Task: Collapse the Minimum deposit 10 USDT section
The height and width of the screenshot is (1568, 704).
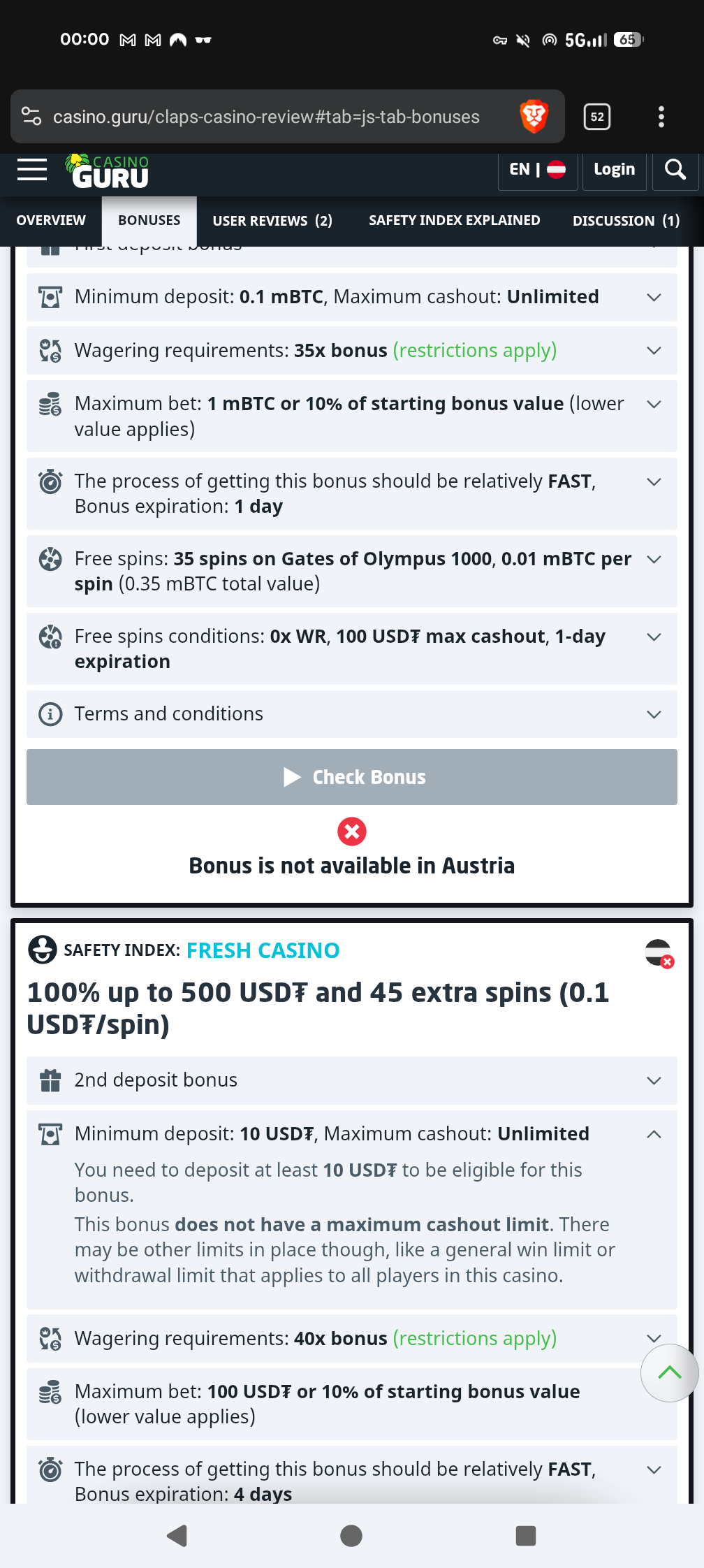Action: (x=654, y=1134)
